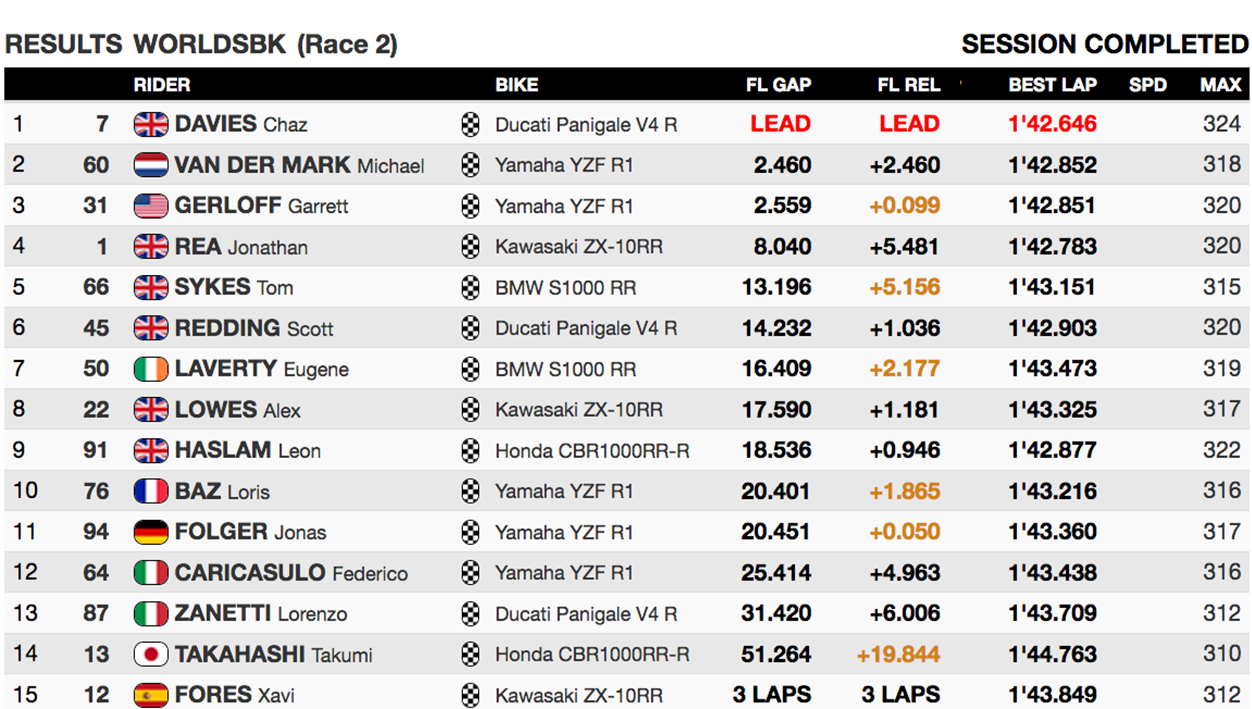This screenshot has height=709, width=1252.
Task: Click the Spanish flag beside FORES Xavi
Action: click(x=151, y=695)
